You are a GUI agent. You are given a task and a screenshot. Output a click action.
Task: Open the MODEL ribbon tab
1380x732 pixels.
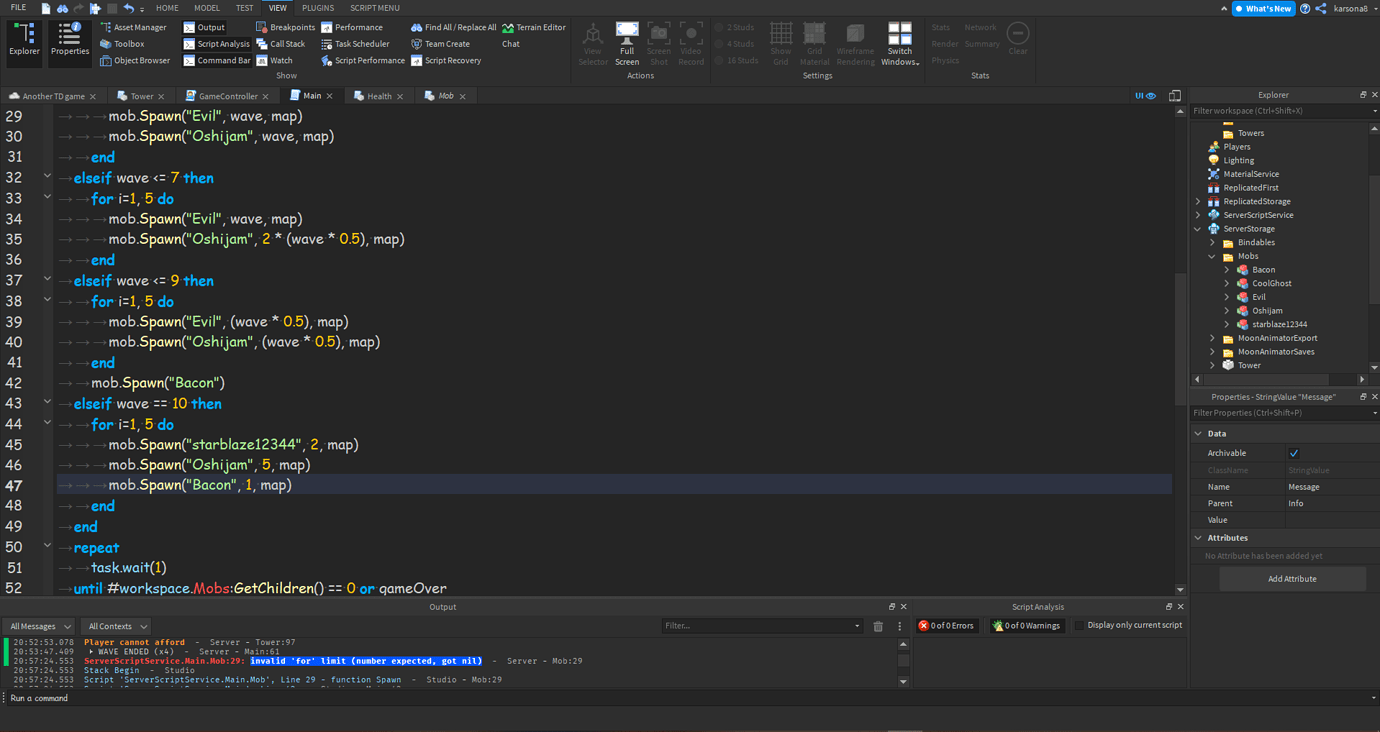coord(207,8)
